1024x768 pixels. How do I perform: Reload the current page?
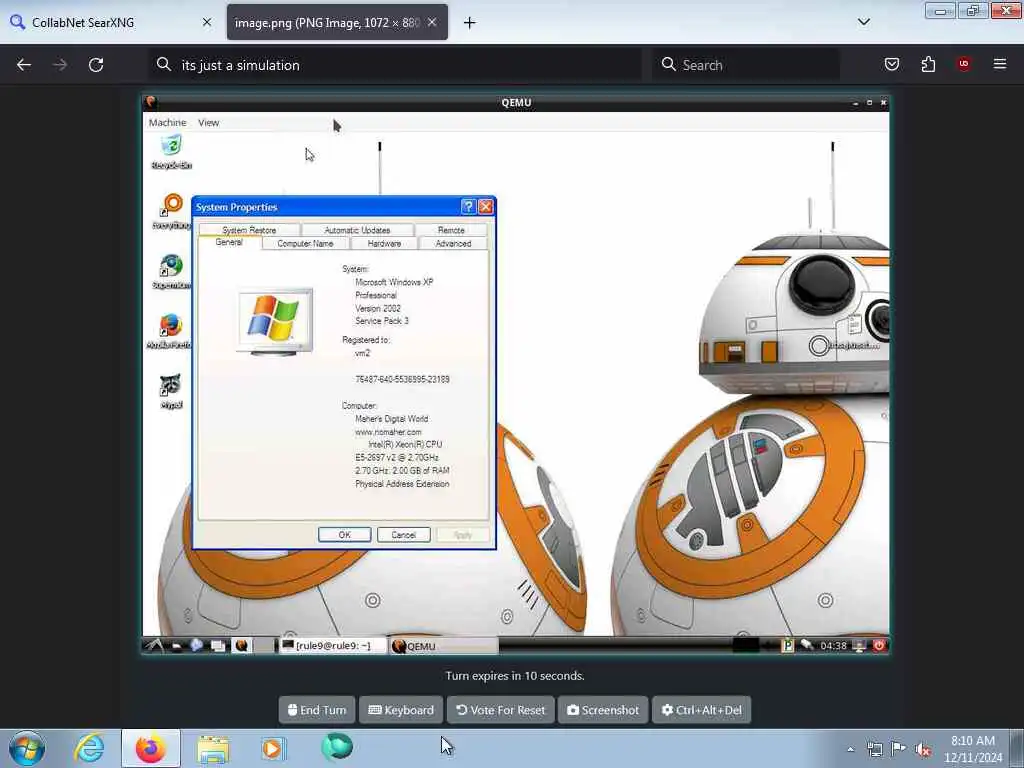click(96, 65)
